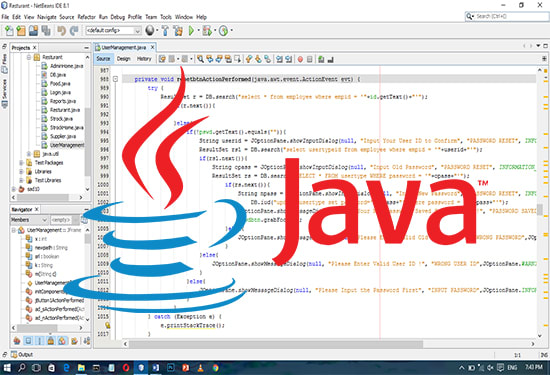The image size is (550, 375).
Task: Click the Open Project toolbar icon
Action: (33, 31)
